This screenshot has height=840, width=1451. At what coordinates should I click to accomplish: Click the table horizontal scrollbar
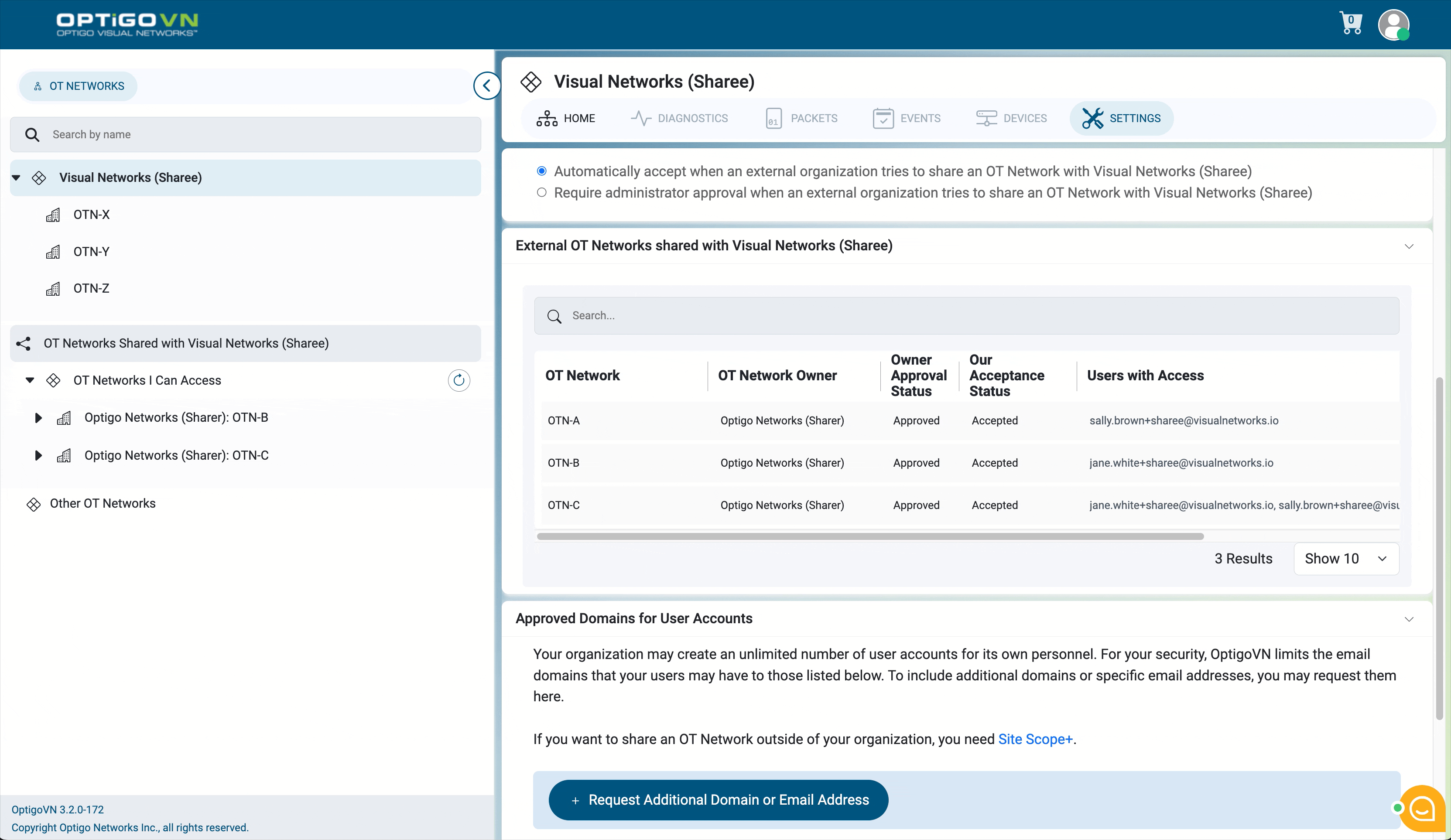(870, 536)
